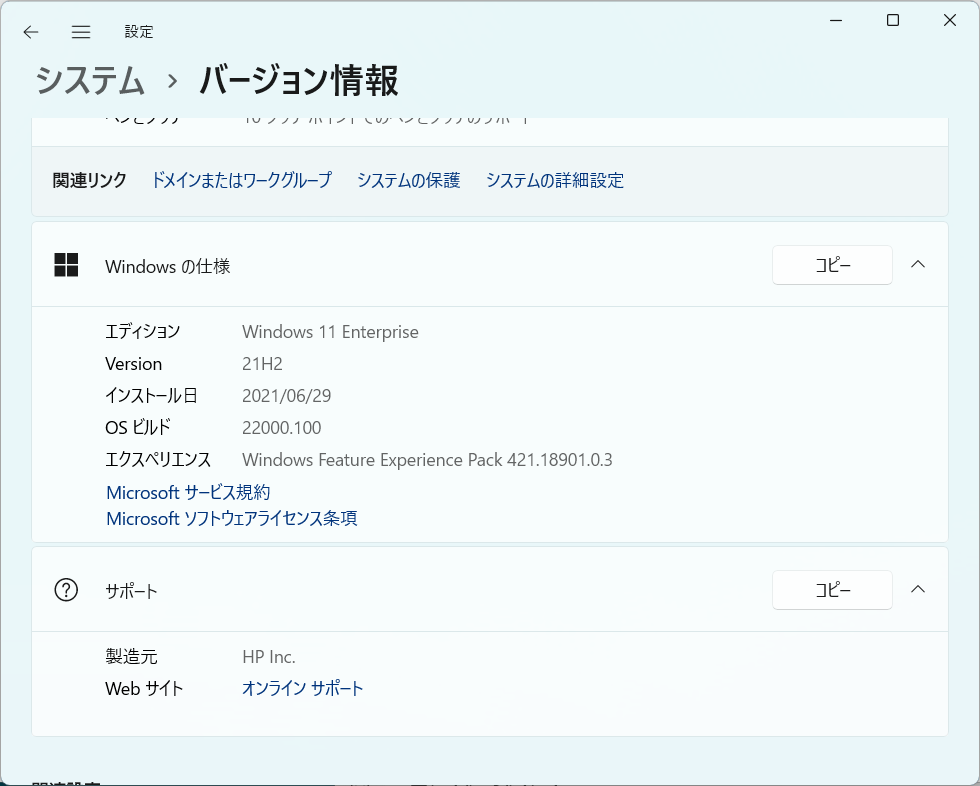Collapse the サポート section
Screen dimensions: 980x786
coord(918,589)
